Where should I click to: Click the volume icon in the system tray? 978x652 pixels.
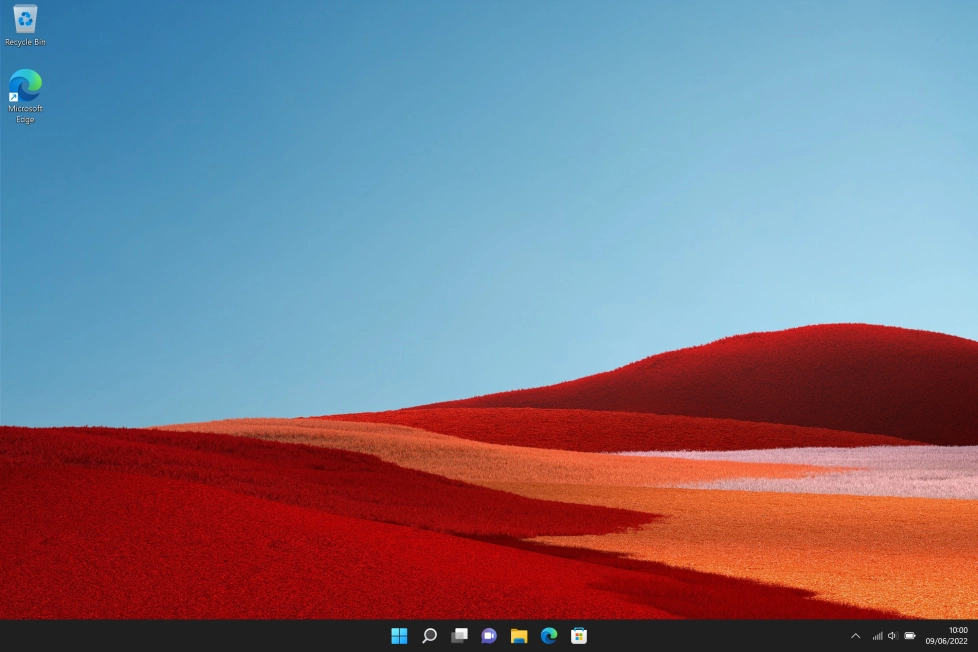coord(892,635)
